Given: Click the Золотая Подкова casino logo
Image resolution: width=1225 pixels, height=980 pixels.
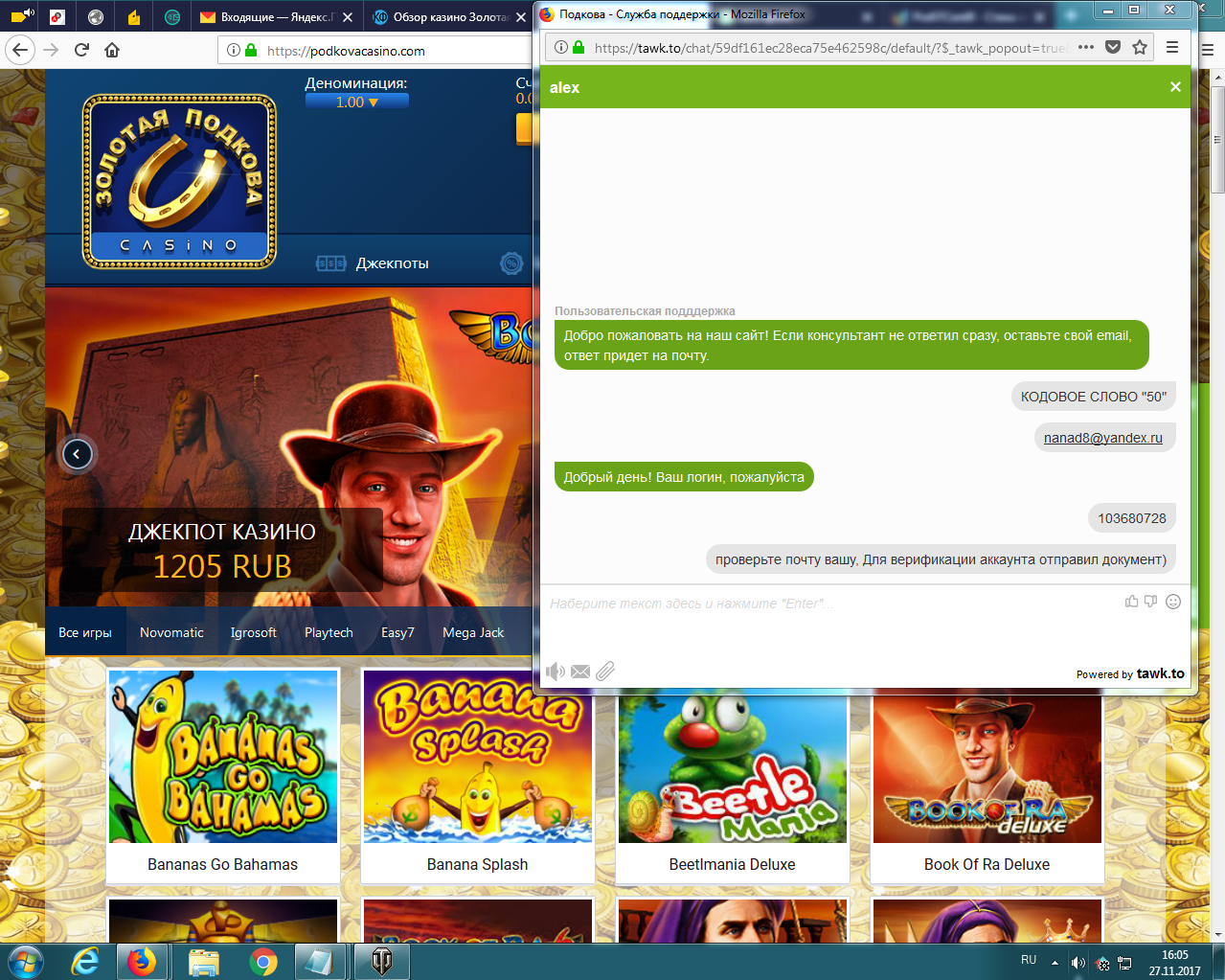Looking at the screenshot, I should coord(179,181).
